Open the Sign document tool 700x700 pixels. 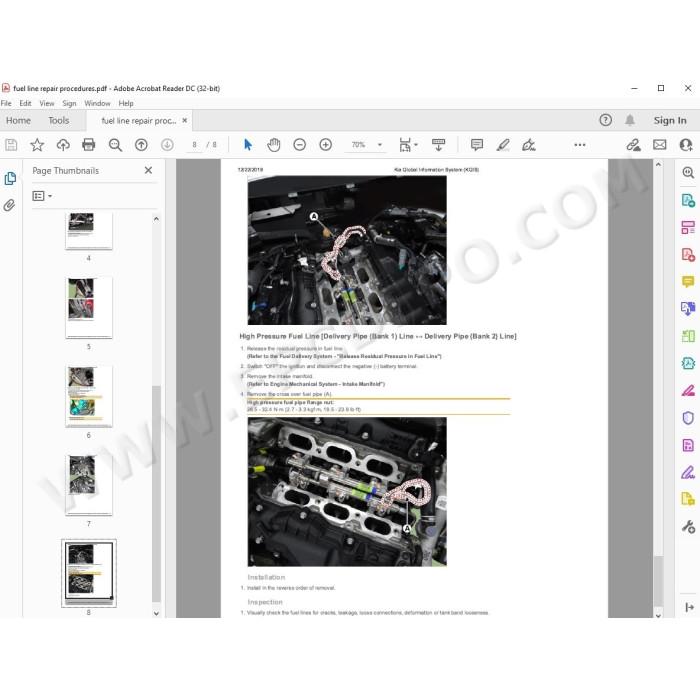[529, 145]
